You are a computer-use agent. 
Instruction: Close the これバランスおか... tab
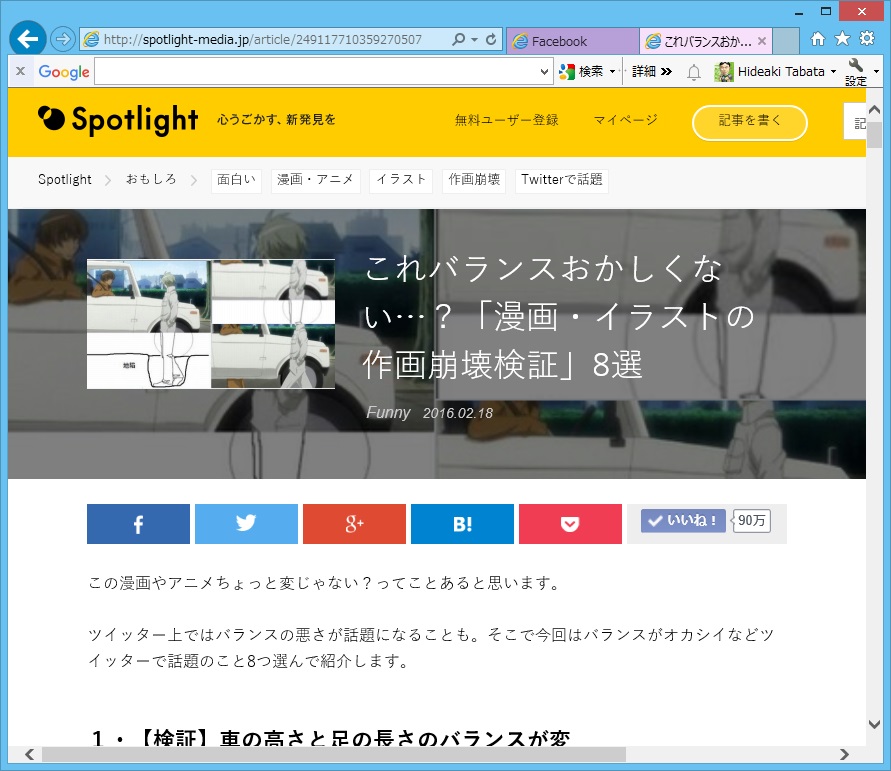762,41
